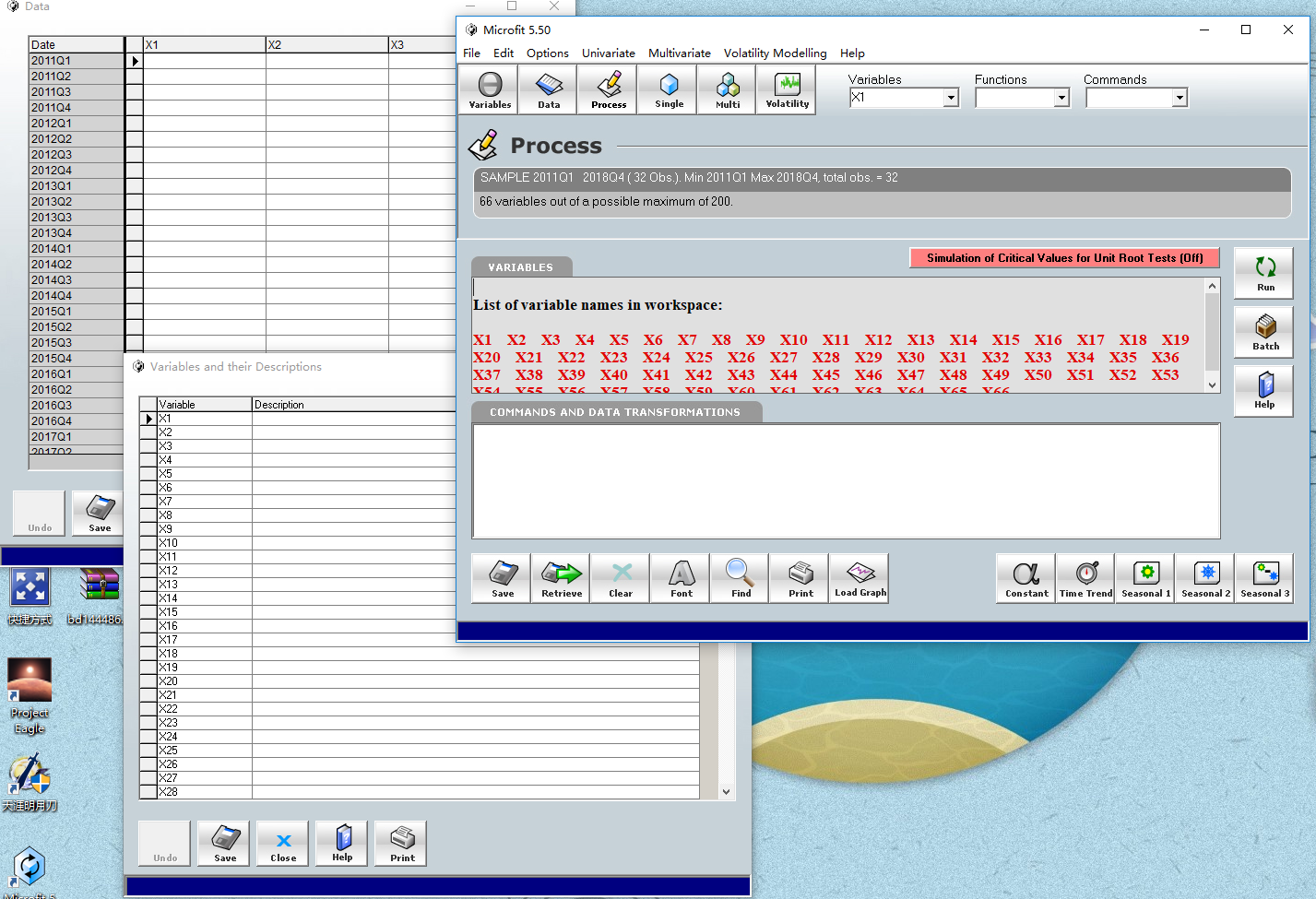Create a Time Trend variable
This screenshot has width=1316, height=899.
1085,578
